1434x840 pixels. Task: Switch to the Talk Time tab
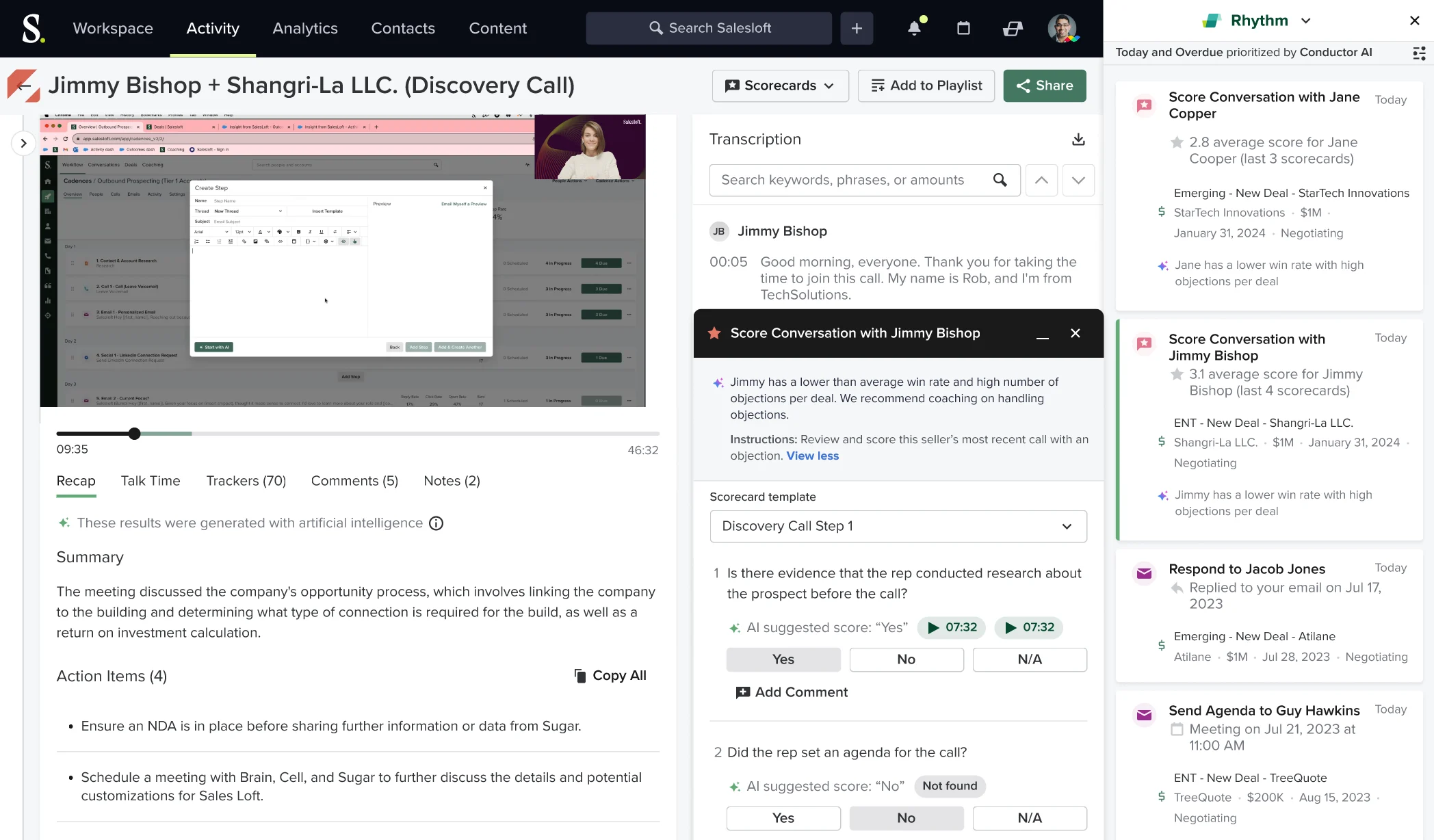point(151,481)
